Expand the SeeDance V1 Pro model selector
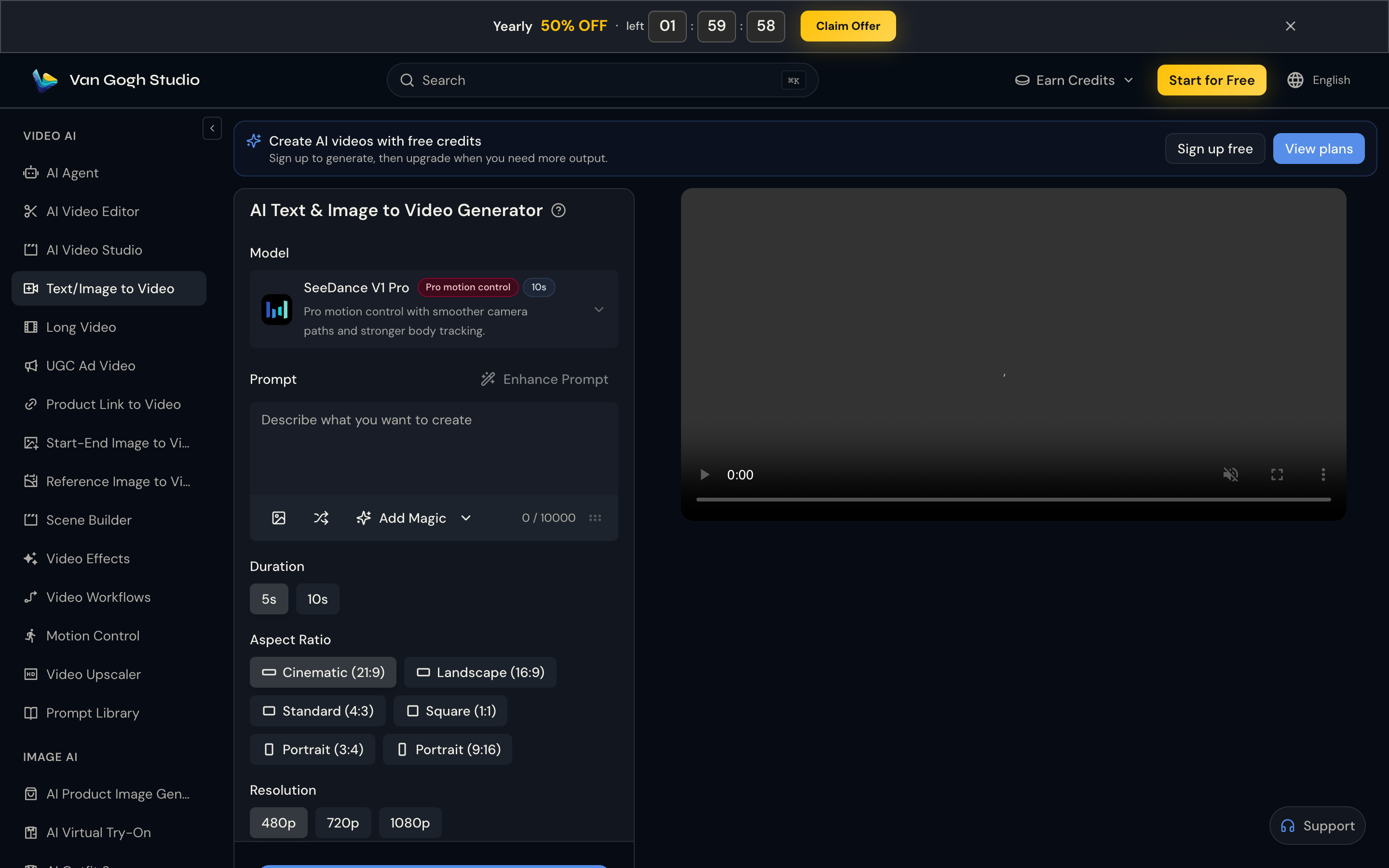Viewport: 1389px width, 868px height. pyautogui.click(x=434, y=309)
